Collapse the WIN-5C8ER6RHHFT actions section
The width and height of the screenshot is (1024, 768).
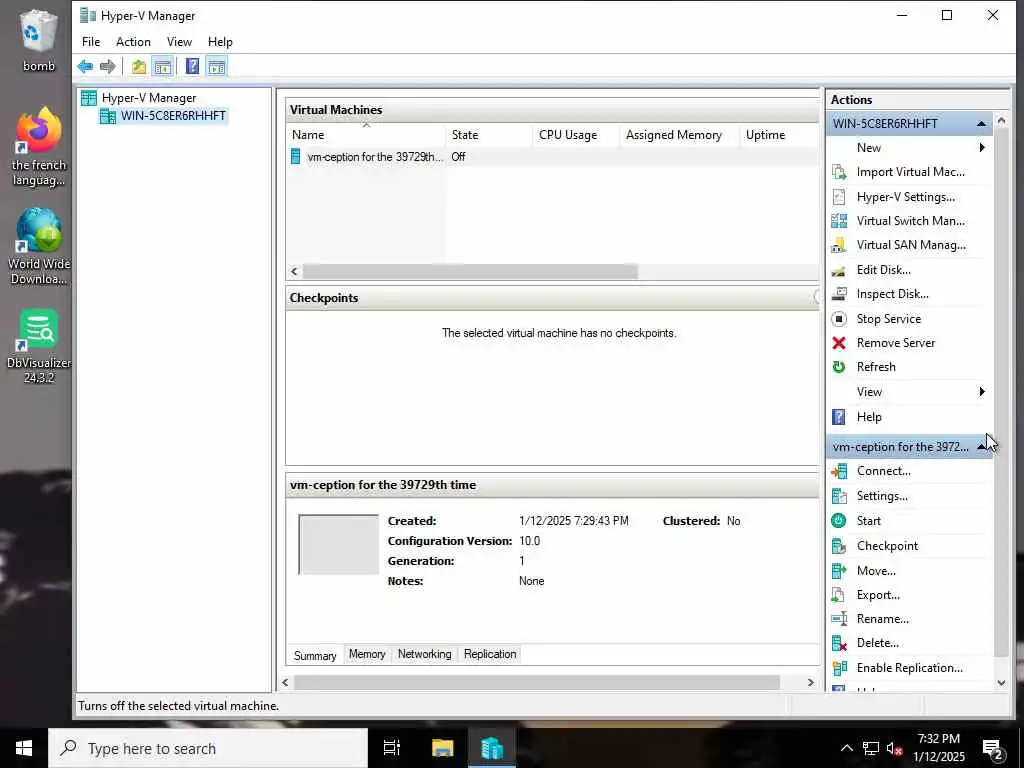point(981,123)
